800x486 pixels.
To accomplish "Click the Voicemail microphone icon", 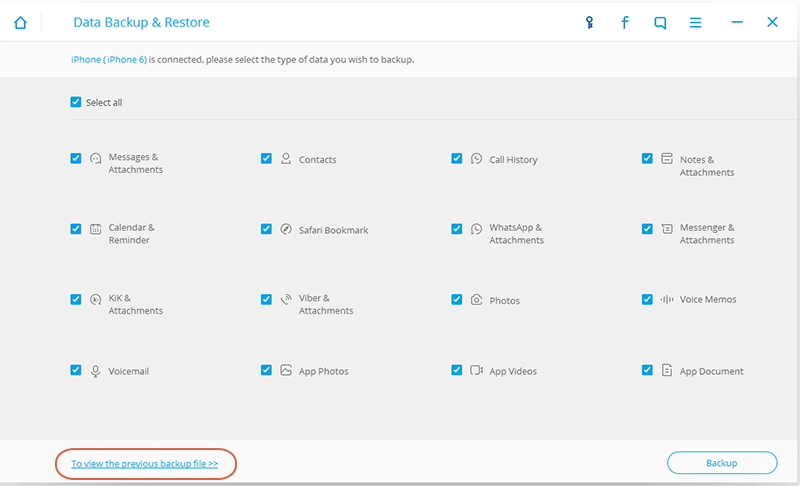I will coord(95,371).
